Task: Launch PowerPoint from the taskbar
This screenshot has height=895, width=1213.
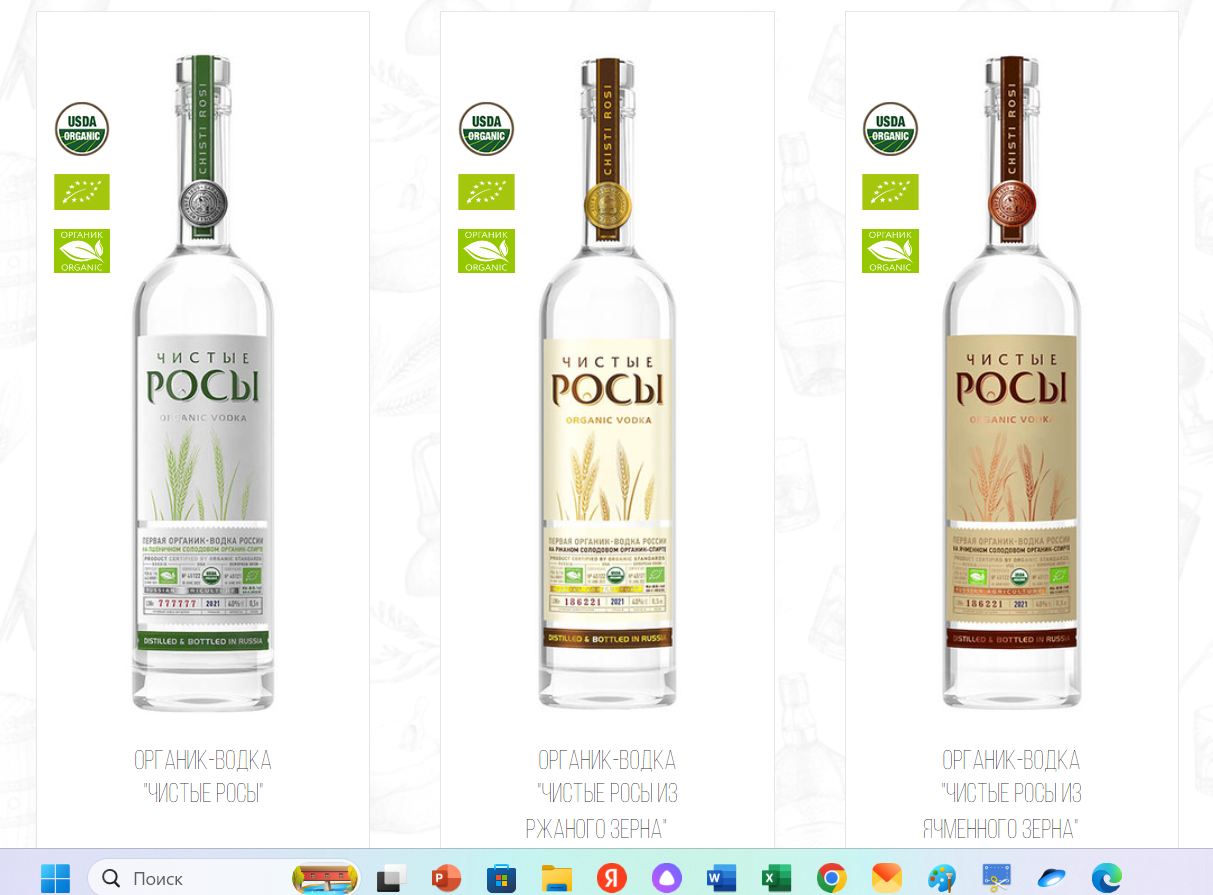Action: pyautogui.click(x=445, y=878)
